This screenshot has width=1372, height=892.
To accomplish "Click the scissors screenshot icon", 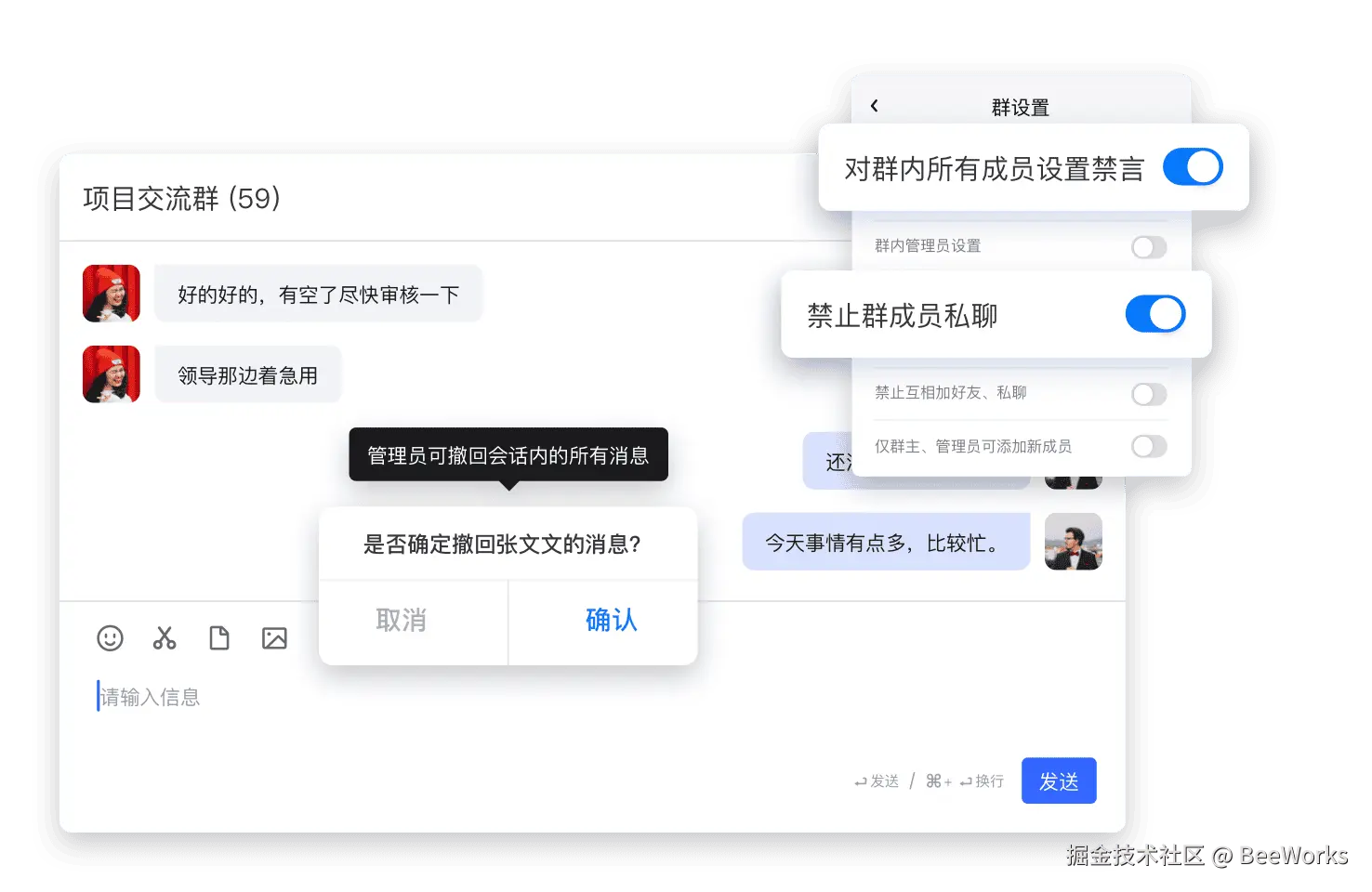I will [165, 638].
